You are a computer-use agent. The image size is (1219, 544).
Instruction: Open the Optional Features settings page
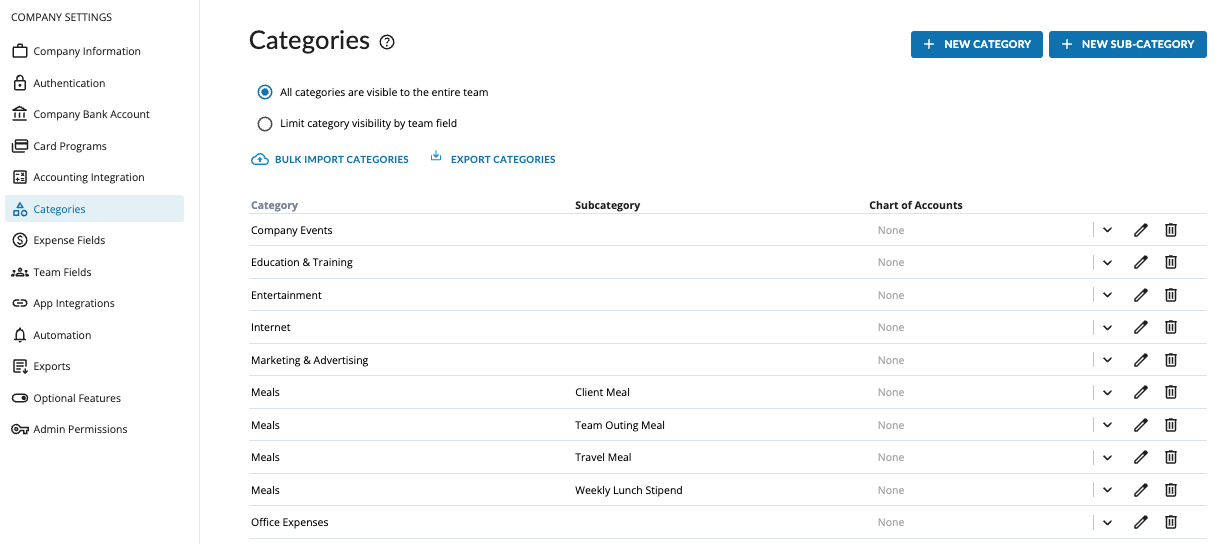pos(77,398)
